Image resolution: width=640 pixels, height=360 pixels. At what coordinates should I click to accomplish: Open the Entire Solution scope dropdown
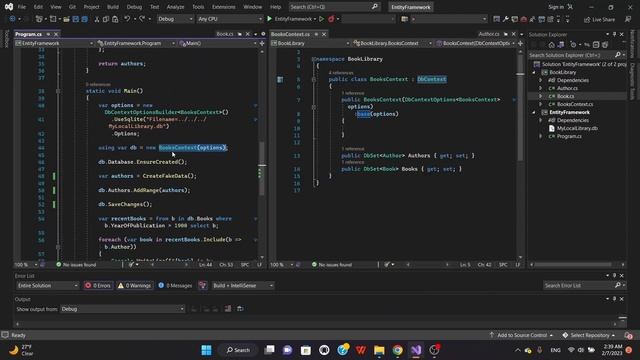(x=47, y=285)
